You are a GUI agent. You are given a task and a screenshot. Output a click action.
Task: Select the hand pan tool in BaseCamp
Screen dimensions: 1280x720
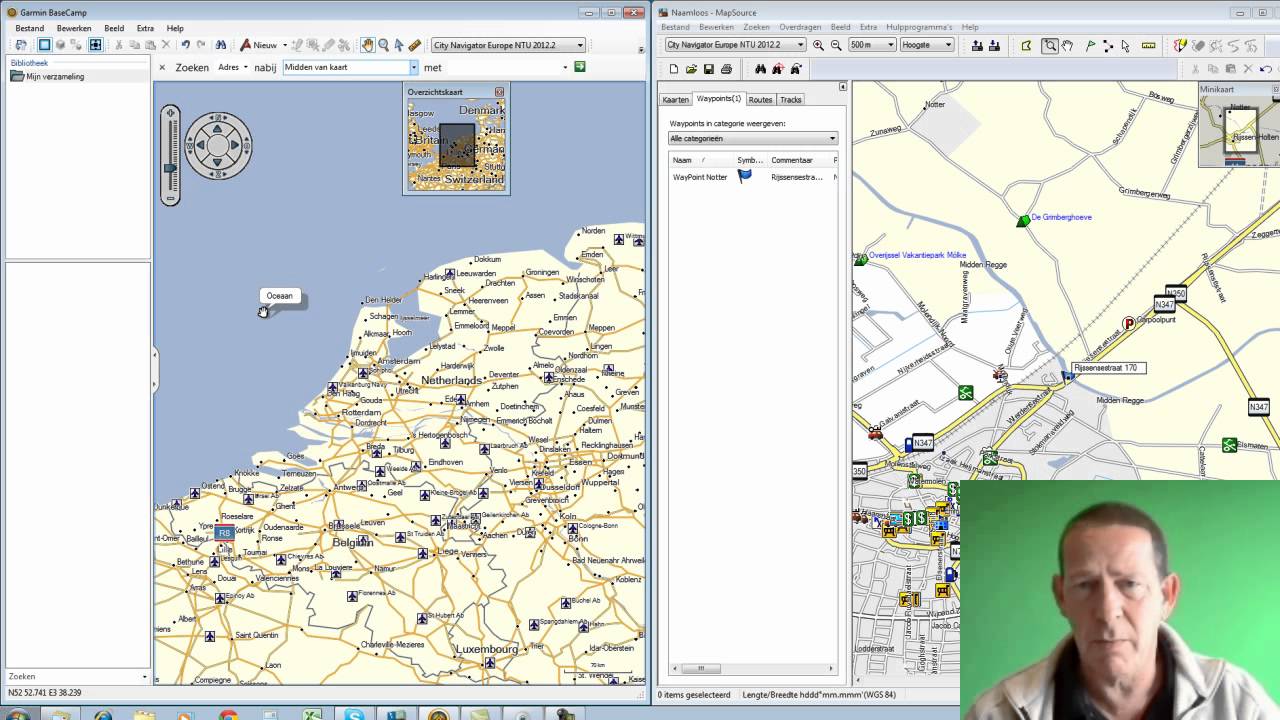[368, 45]
